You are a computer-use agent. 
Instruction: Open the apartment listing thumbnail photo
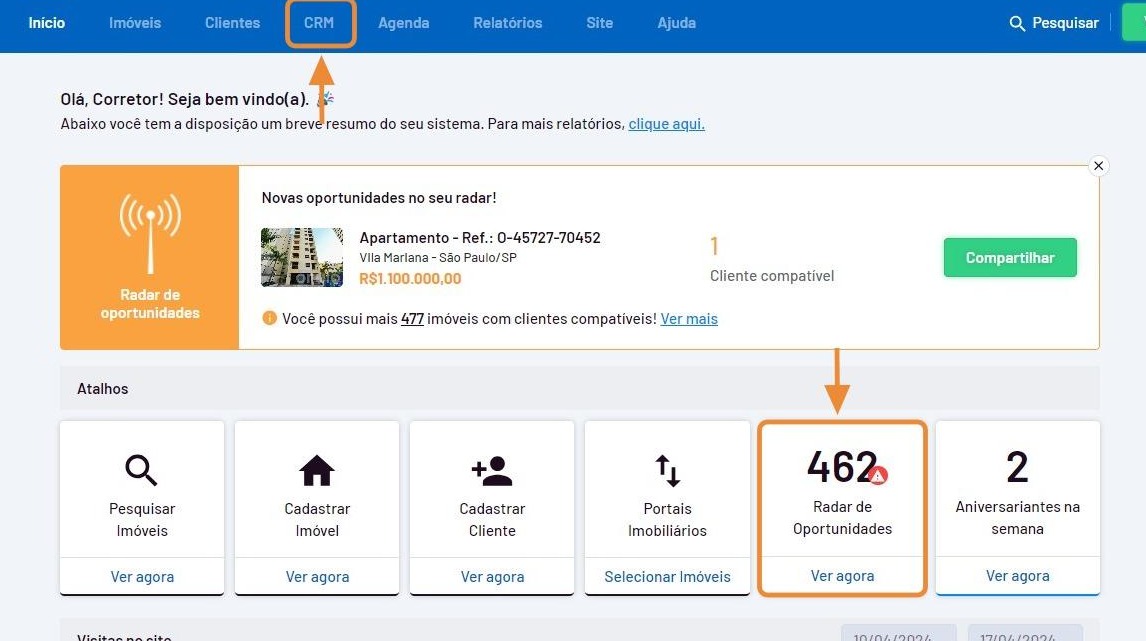click(301, 257)
